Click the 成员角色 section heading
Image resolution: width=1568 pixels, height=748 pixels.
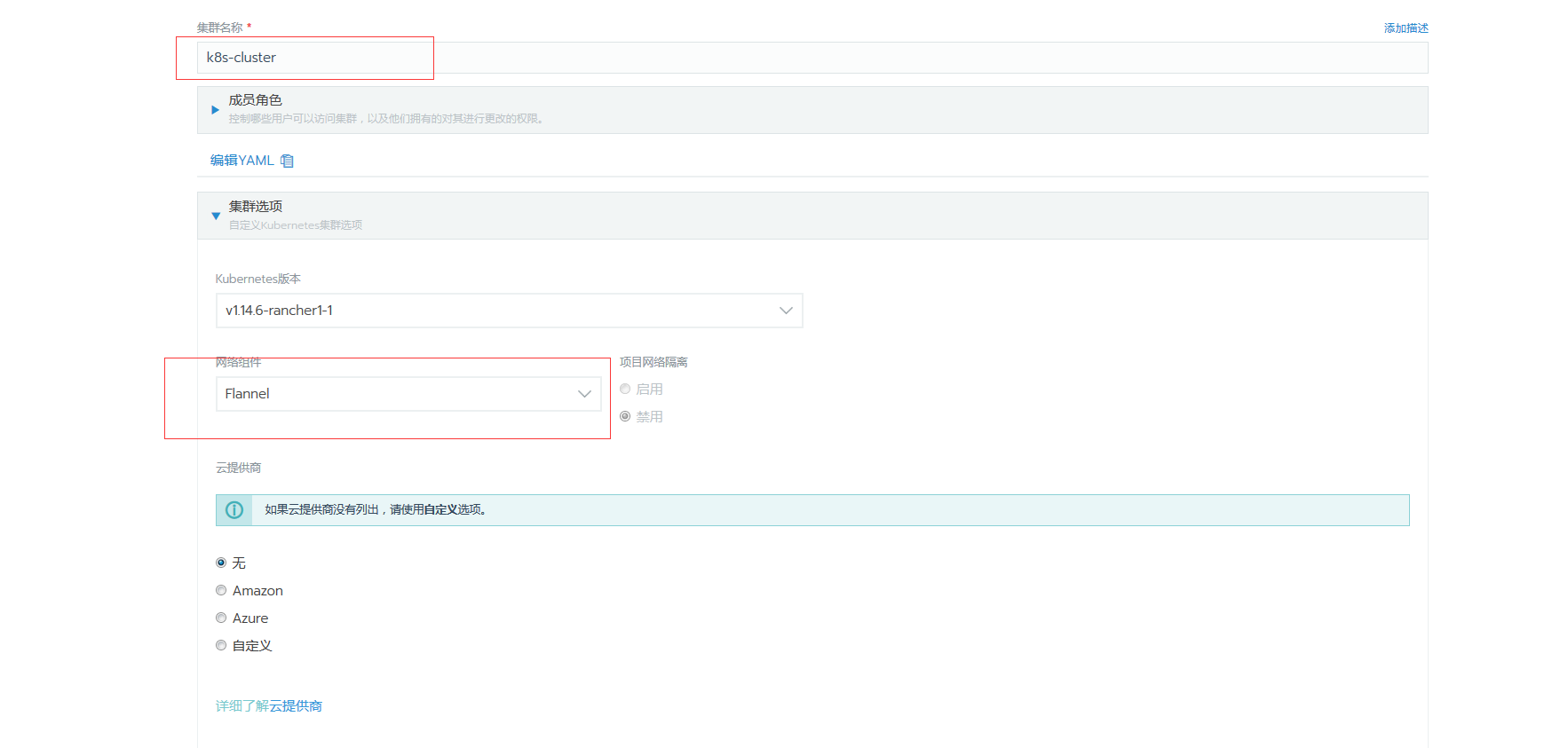point(255,100)
